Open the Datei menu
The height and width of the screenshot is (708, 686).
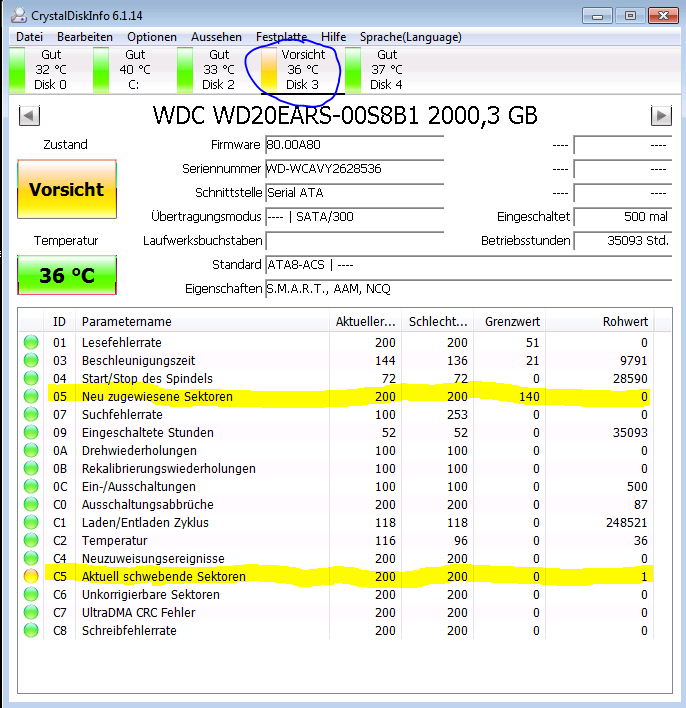(30, 37)
